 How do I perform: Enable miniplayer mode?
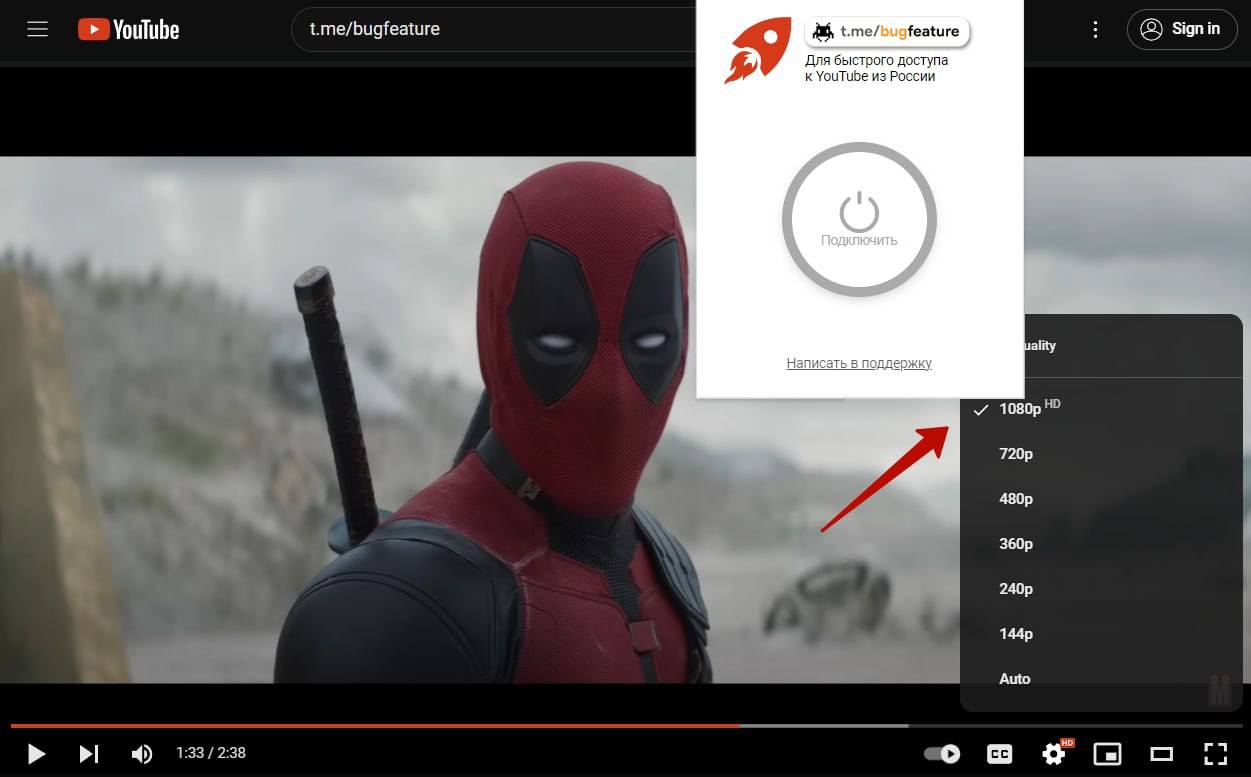(1107, 753)
